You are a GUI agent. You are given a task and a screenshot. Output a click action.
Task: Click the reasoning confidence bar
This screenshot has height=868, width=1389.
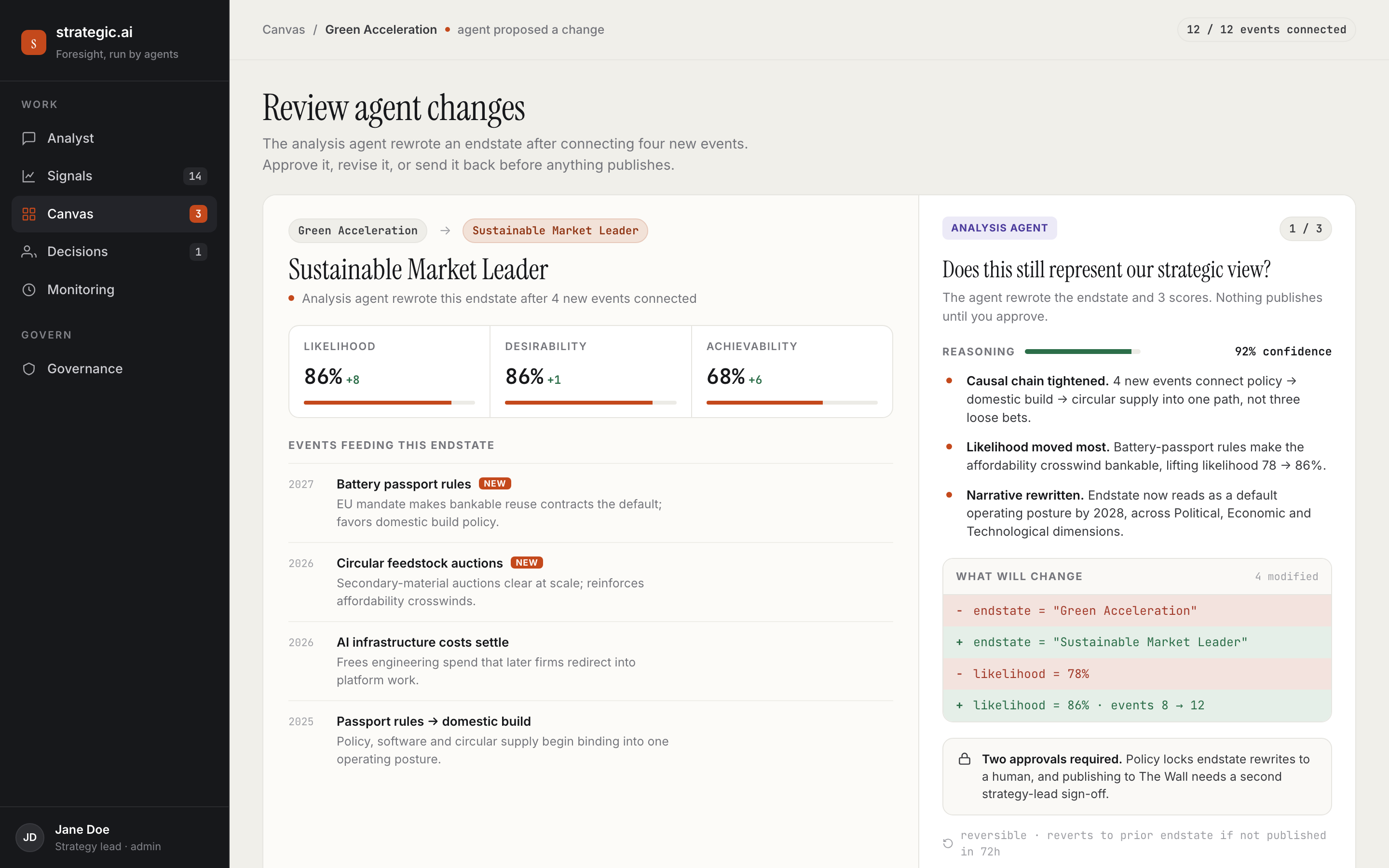[1082, 352]
